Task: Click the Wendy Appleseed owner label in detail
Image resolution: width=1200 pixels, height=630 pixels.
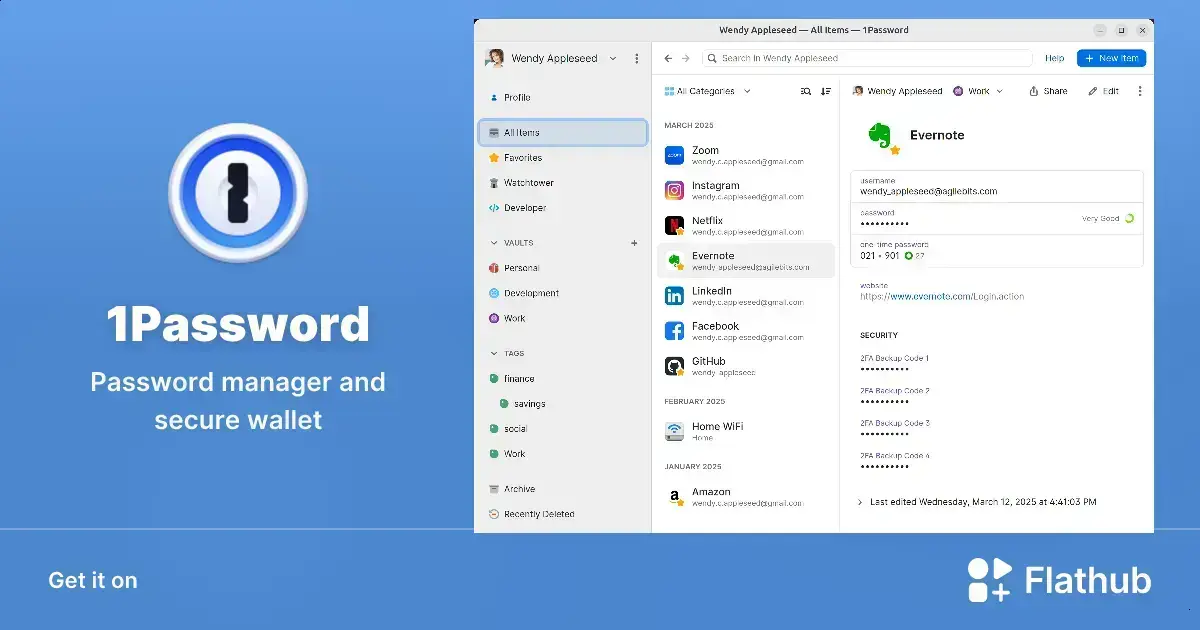Action: coord(897,91)
